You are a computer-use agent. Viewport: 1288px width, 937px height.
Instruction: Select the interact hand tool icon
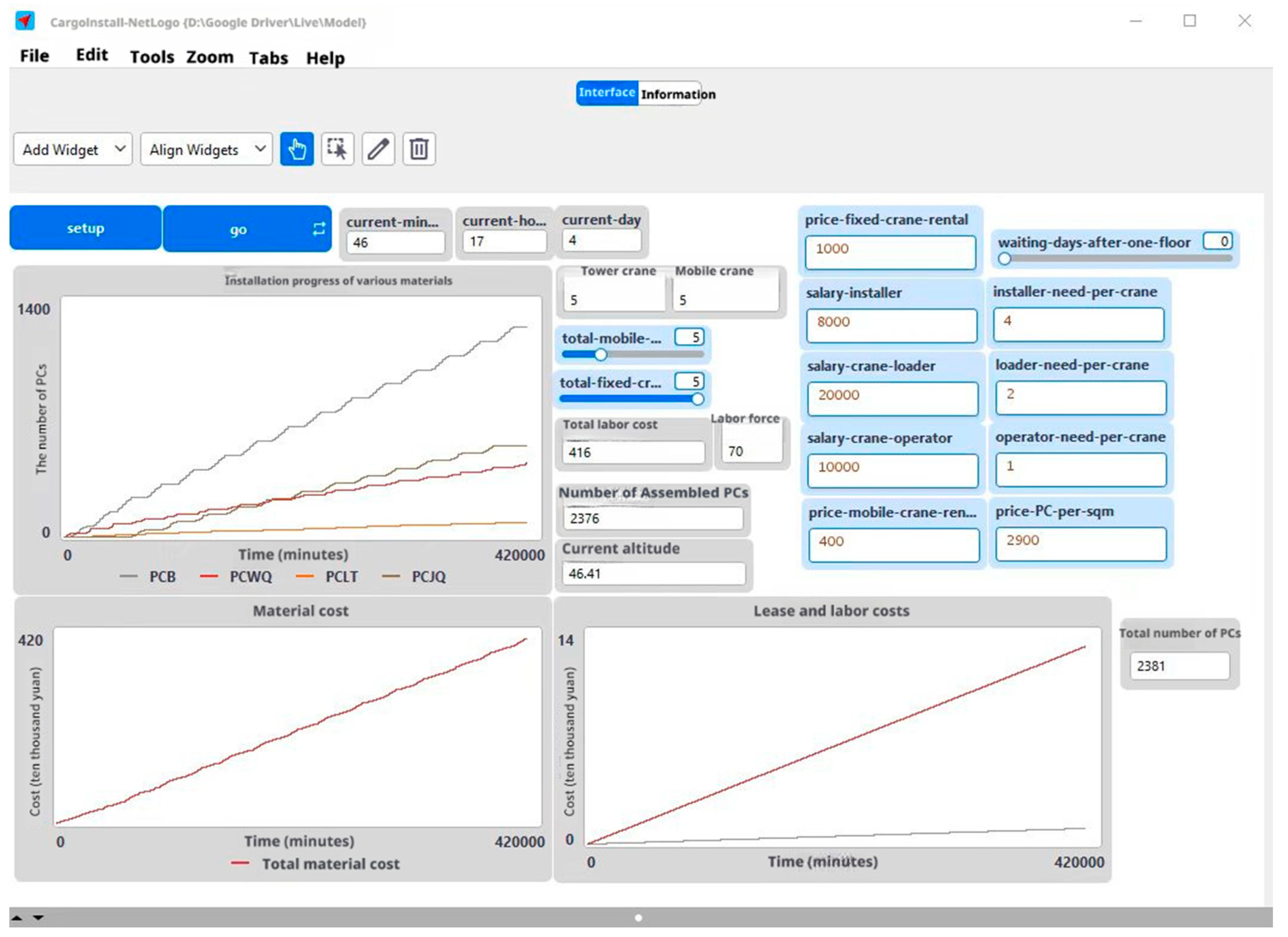297,150
